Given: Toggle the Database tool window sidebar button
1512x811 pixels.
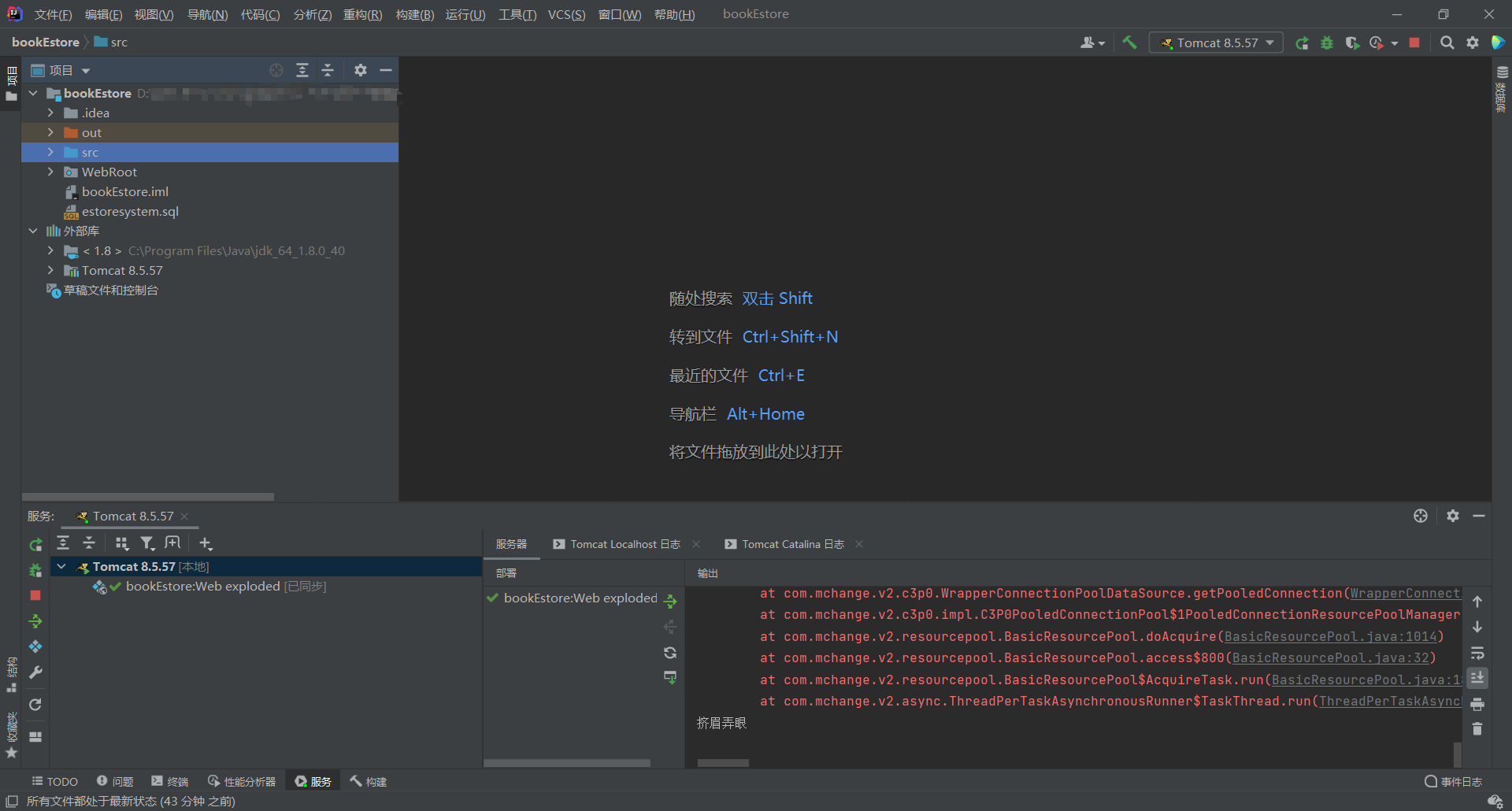Looking at the screenshot, I should coord(1502,89).
